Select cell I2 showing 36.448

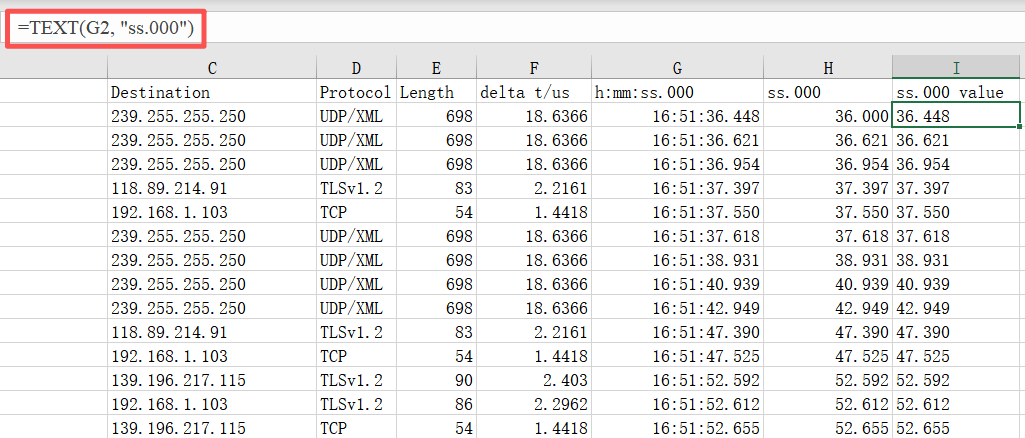[x=956, y=116]
